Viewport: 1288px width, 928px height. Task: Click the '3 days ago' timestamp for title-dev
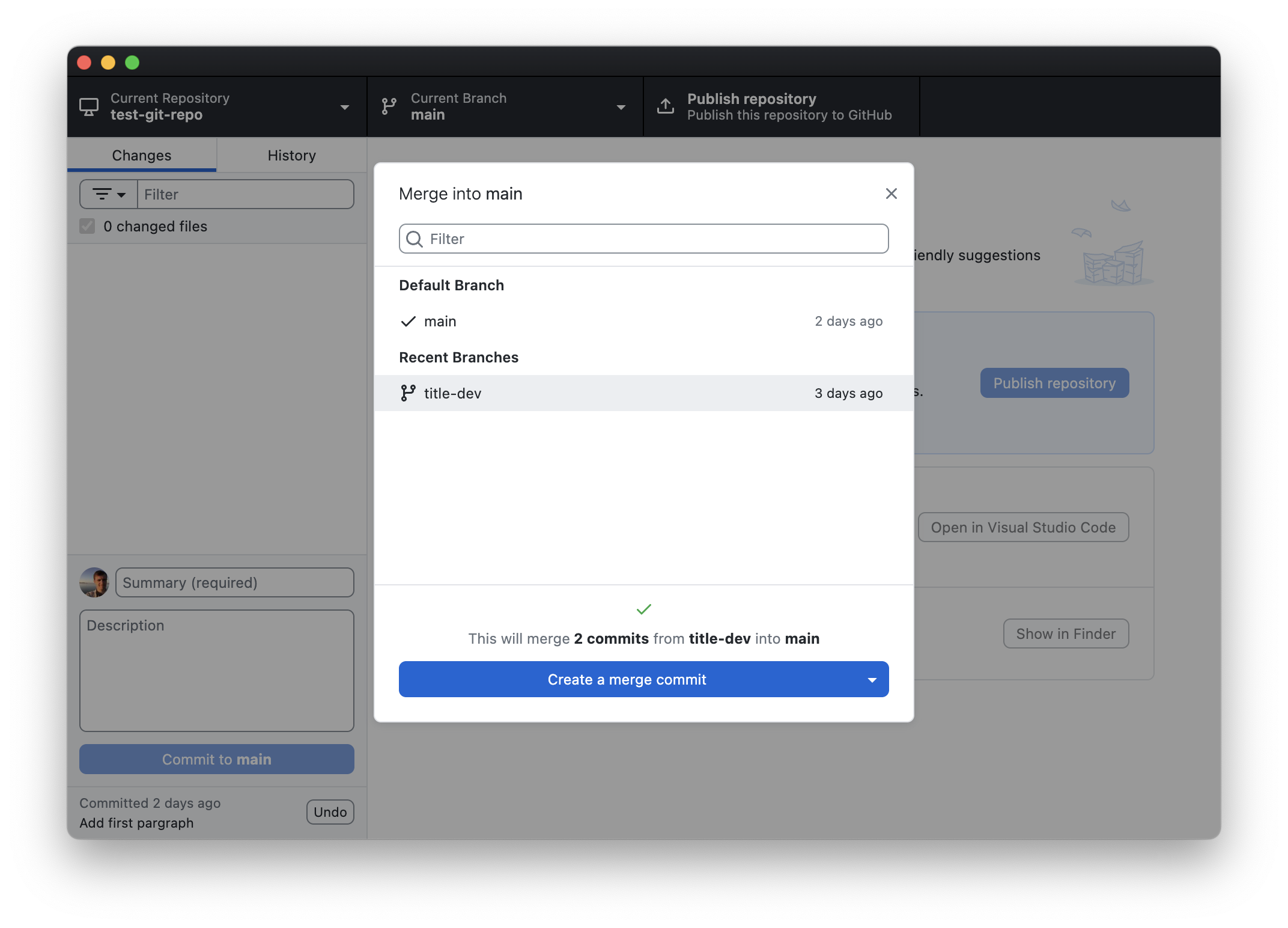click(x=848, y=393)
